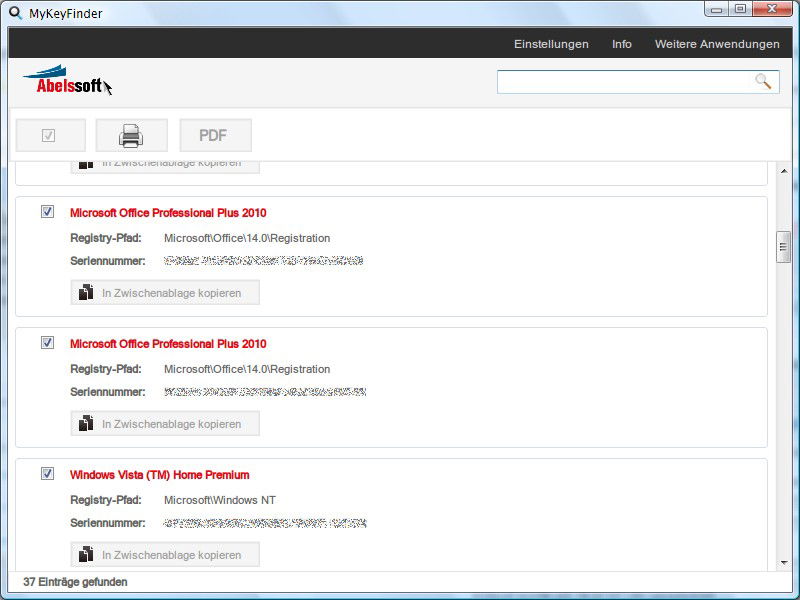Screen dimensions: 800x600
Task: Uncheck Windows Vista Home Premium entry
Action: click(x=47, y=473)
